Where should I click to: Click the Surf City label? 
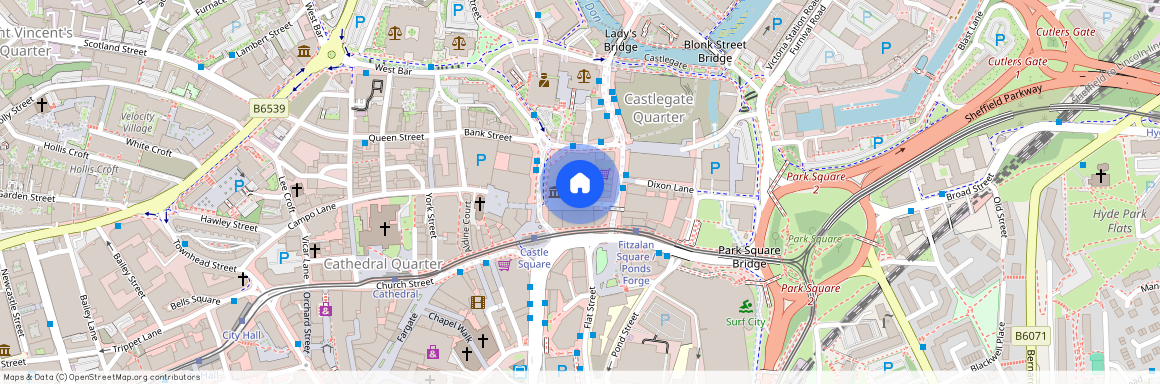click(x=746, y=322)
